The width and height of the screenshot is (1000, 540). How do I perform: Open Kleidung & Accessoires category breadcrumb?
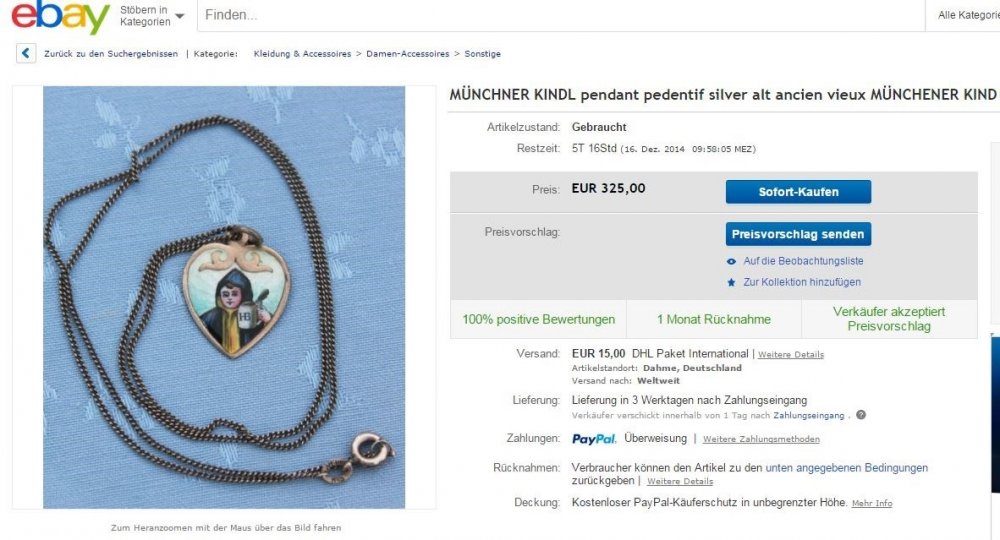point(302,54)
